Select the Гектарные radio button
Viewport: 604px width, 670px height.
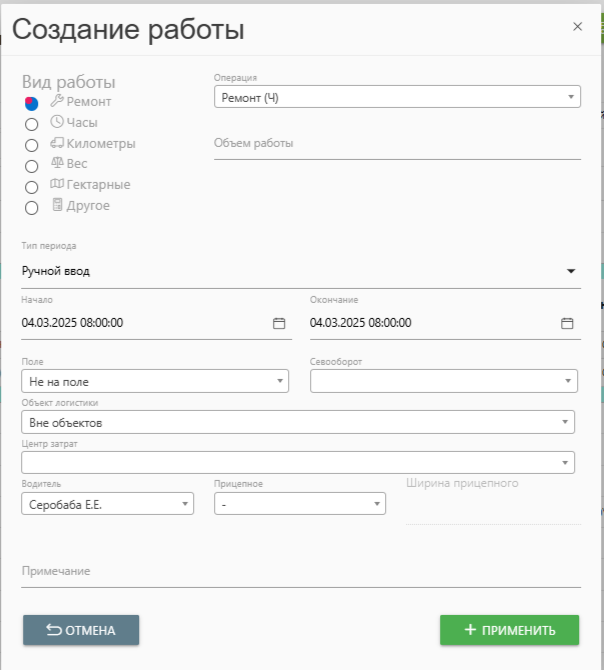pos(31,187)
